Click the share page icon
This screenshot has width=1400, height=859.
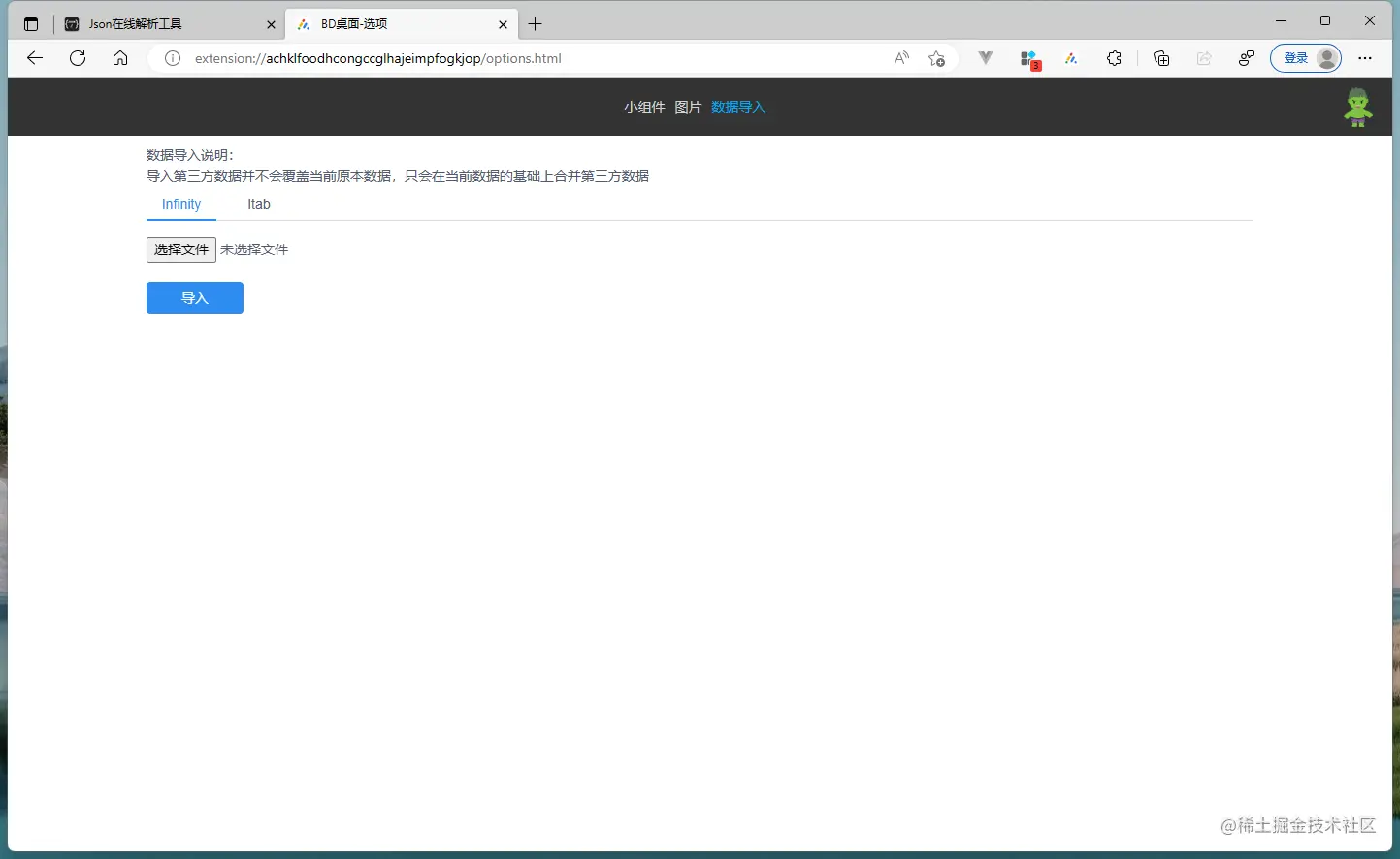pyautogui.click(x=1204, y=58)
